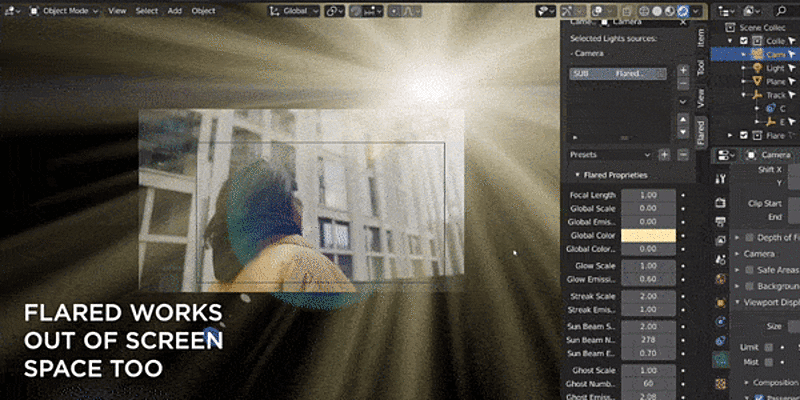Toggle selectability arrow for Light row
Screen dimensions: 800x400
(x=792, y=68)
